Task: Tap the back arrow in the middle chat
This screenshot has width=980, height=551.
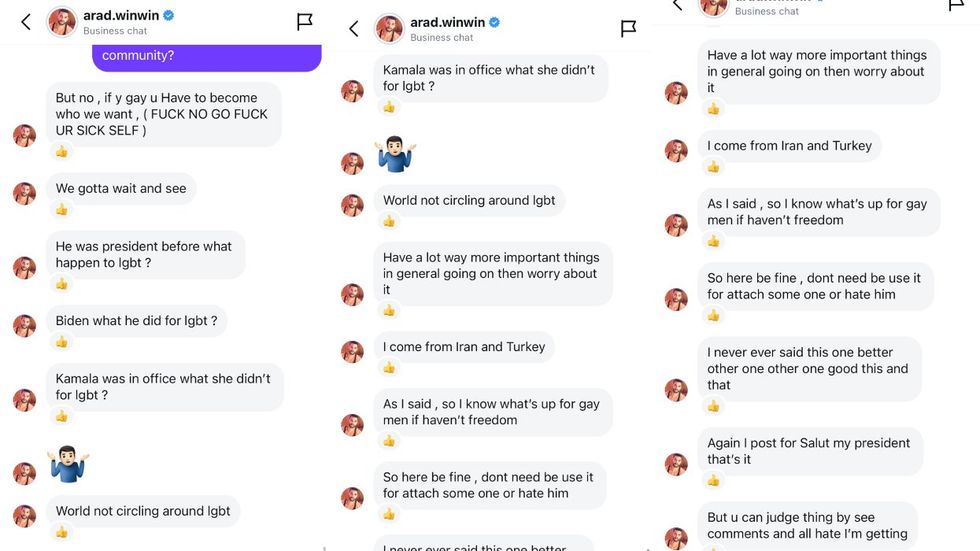Action: (353, 29)
